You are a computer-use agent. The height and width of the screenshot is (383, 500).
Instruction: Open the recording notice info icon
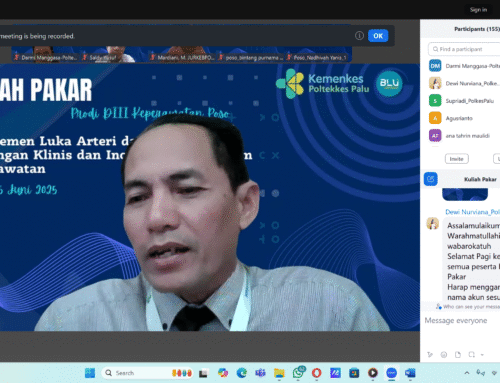pos(359,36)
